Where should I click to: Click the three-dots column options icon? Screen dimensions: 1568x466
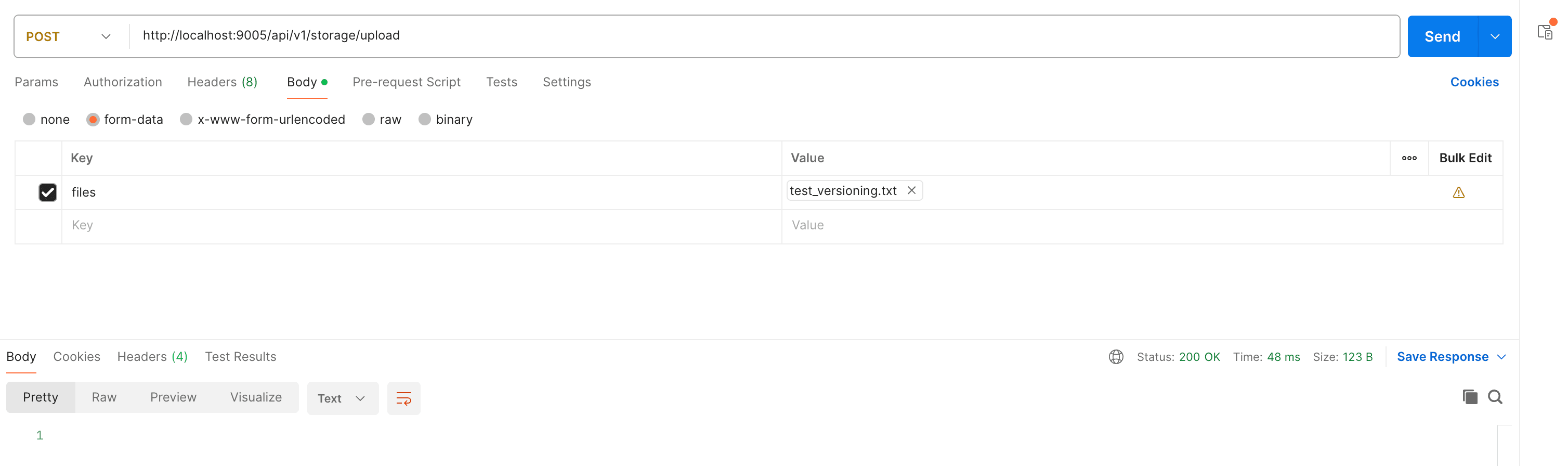(x=1408, y=158)
